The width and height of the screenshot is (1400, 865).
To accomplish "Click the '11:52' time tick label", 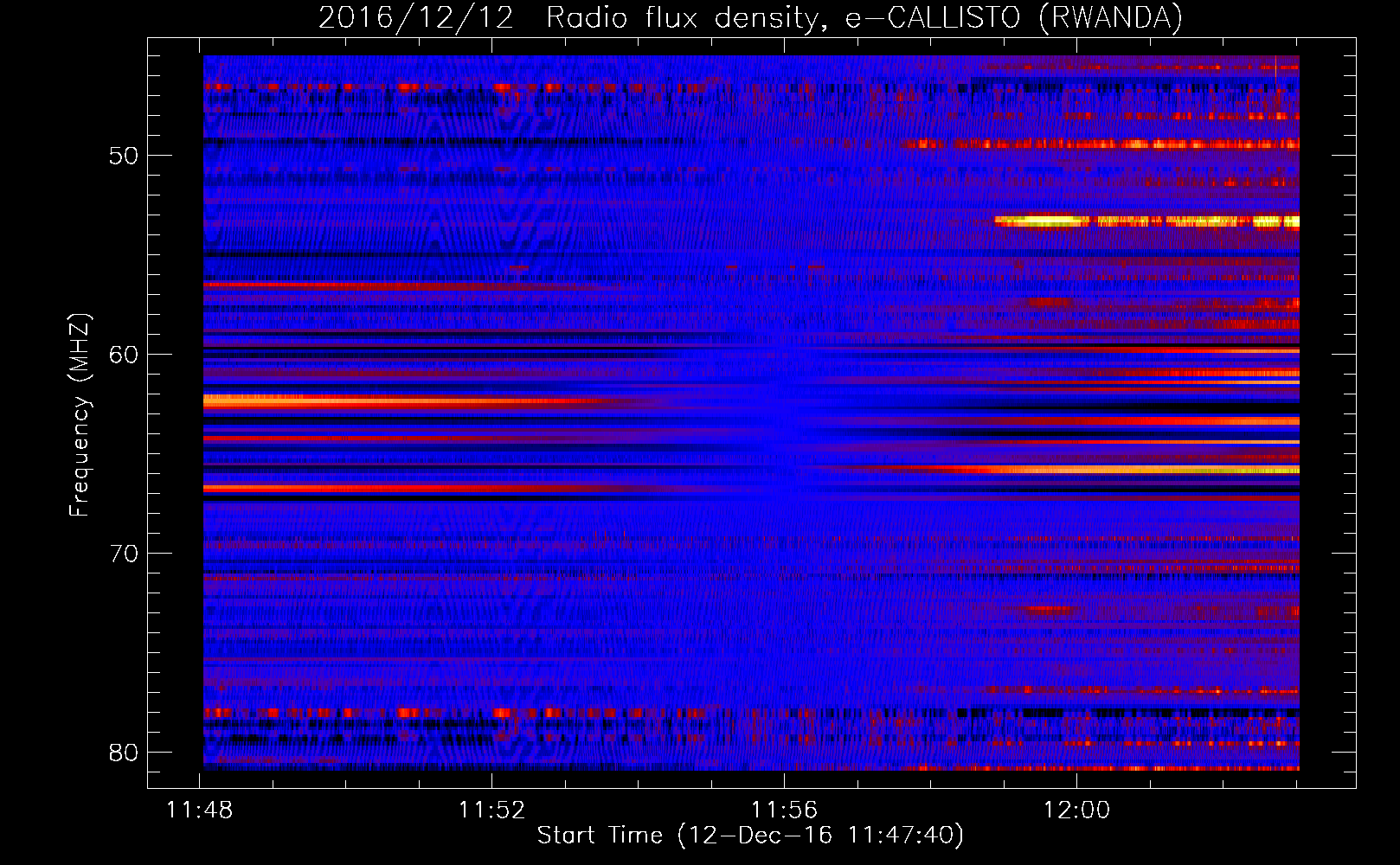I will point(492,811).
